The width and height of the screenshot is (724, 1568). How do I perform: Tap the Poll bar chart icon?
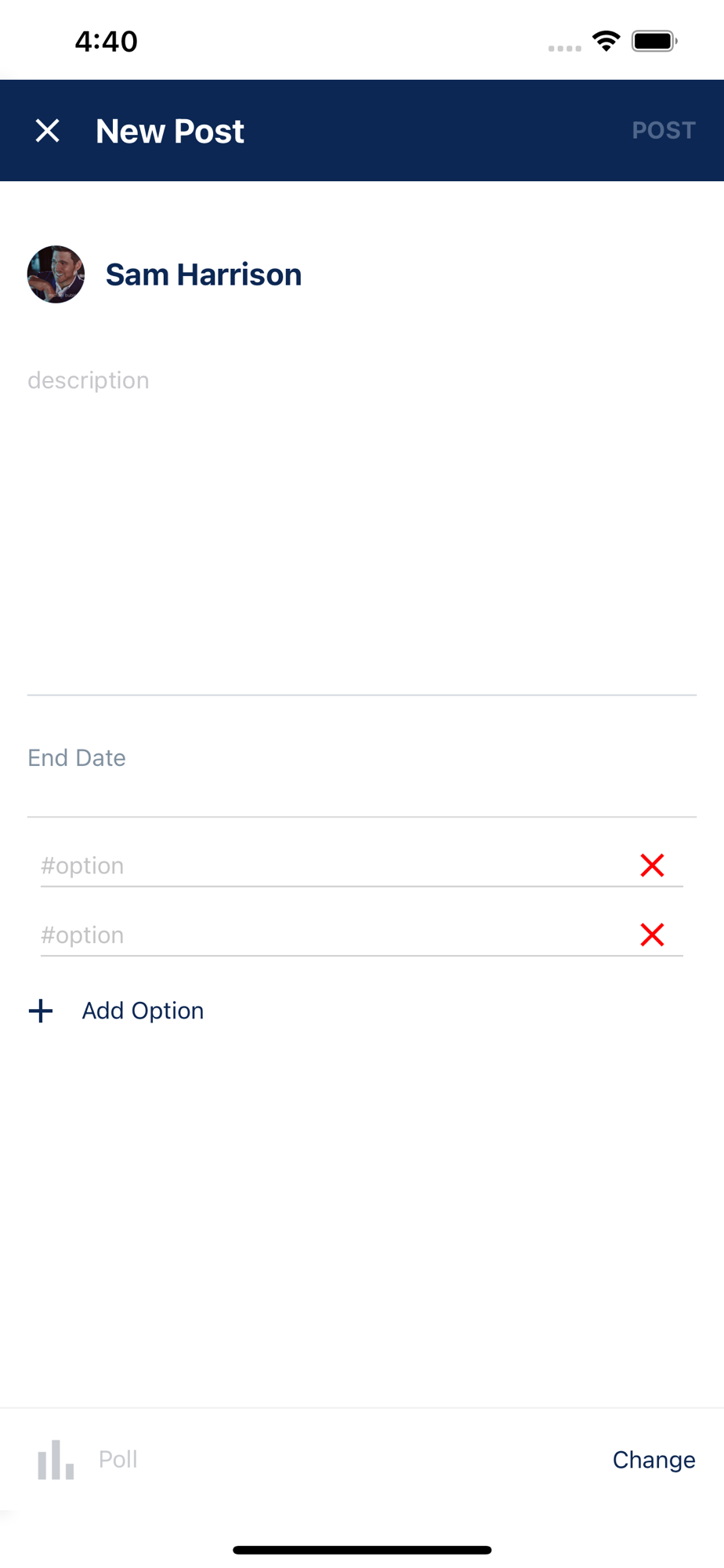(56, 1460)
